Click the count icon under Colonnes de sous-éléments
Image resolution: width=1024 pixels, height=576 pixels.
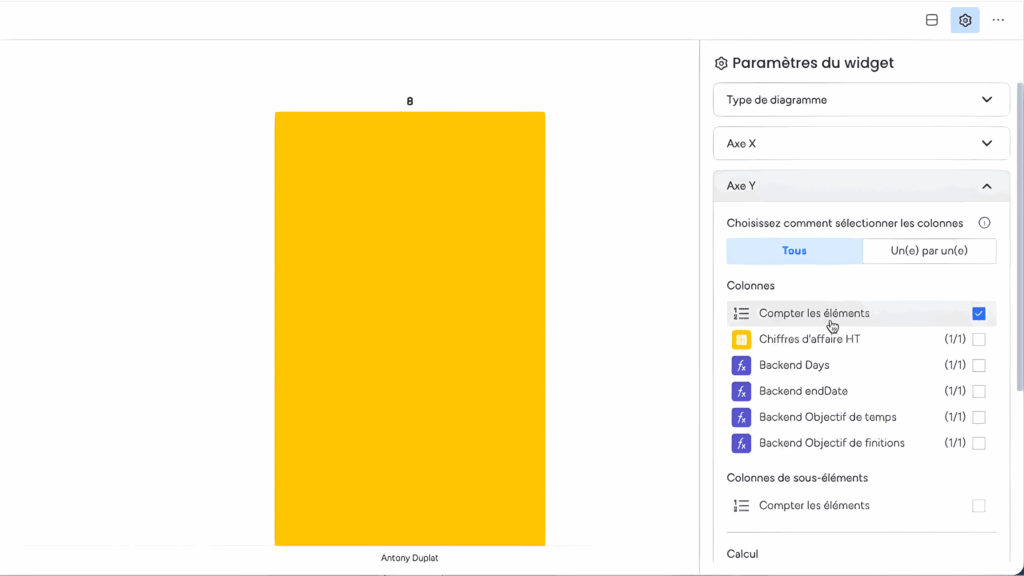741,505
